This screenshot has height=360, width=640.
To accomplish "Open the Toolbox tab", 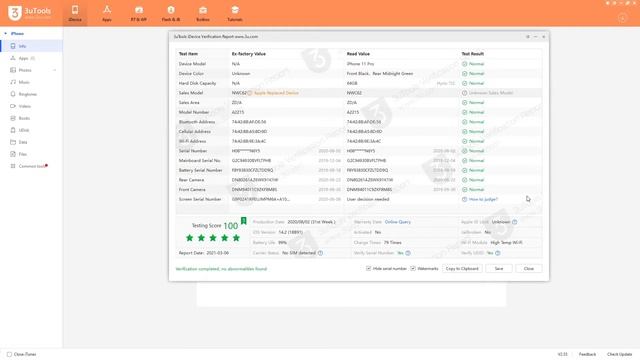I will (203, 13).
